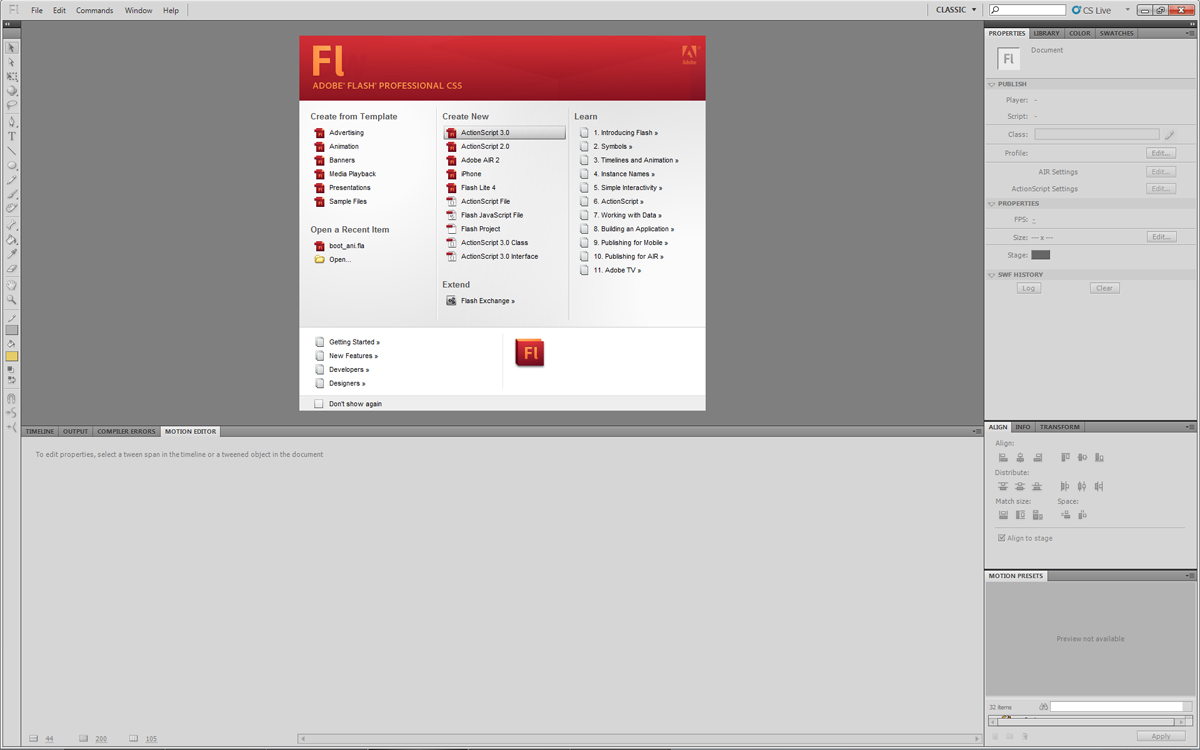Select the Hand tool

coord(12,285)
